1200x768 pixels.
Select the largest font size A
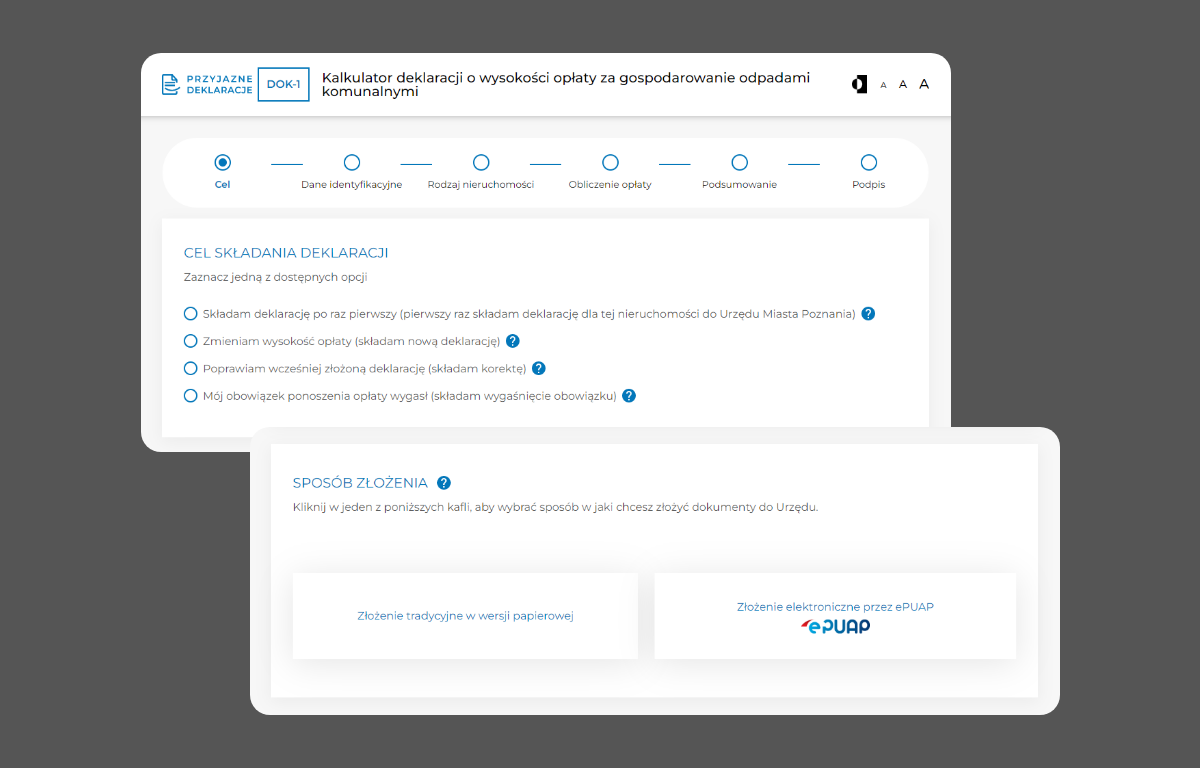(924, 84)
